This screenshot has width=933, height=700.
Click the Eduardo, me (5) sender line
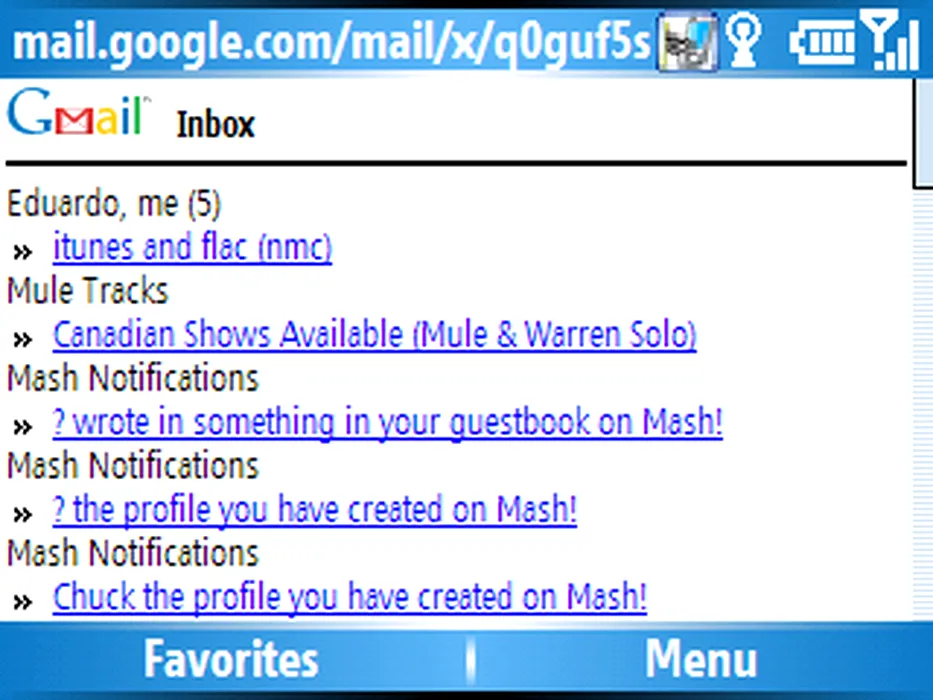[114, 204]
